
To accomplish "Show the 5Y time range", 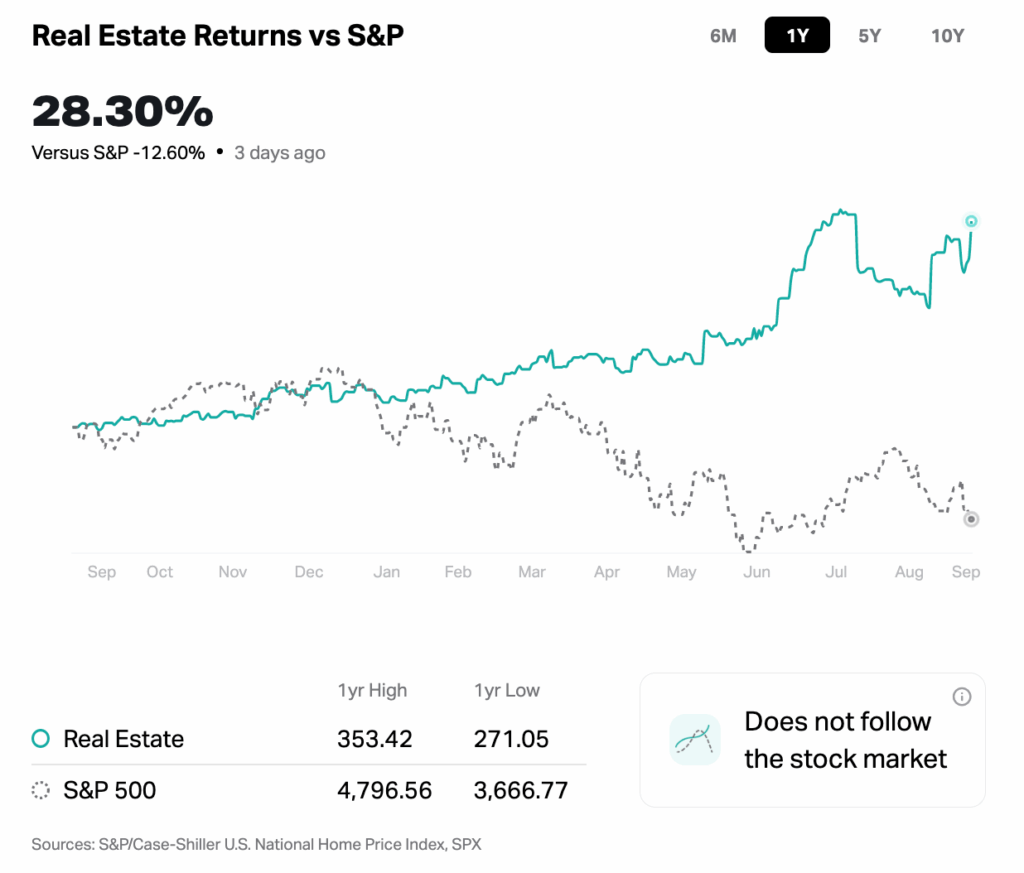I will coord(870,36).
